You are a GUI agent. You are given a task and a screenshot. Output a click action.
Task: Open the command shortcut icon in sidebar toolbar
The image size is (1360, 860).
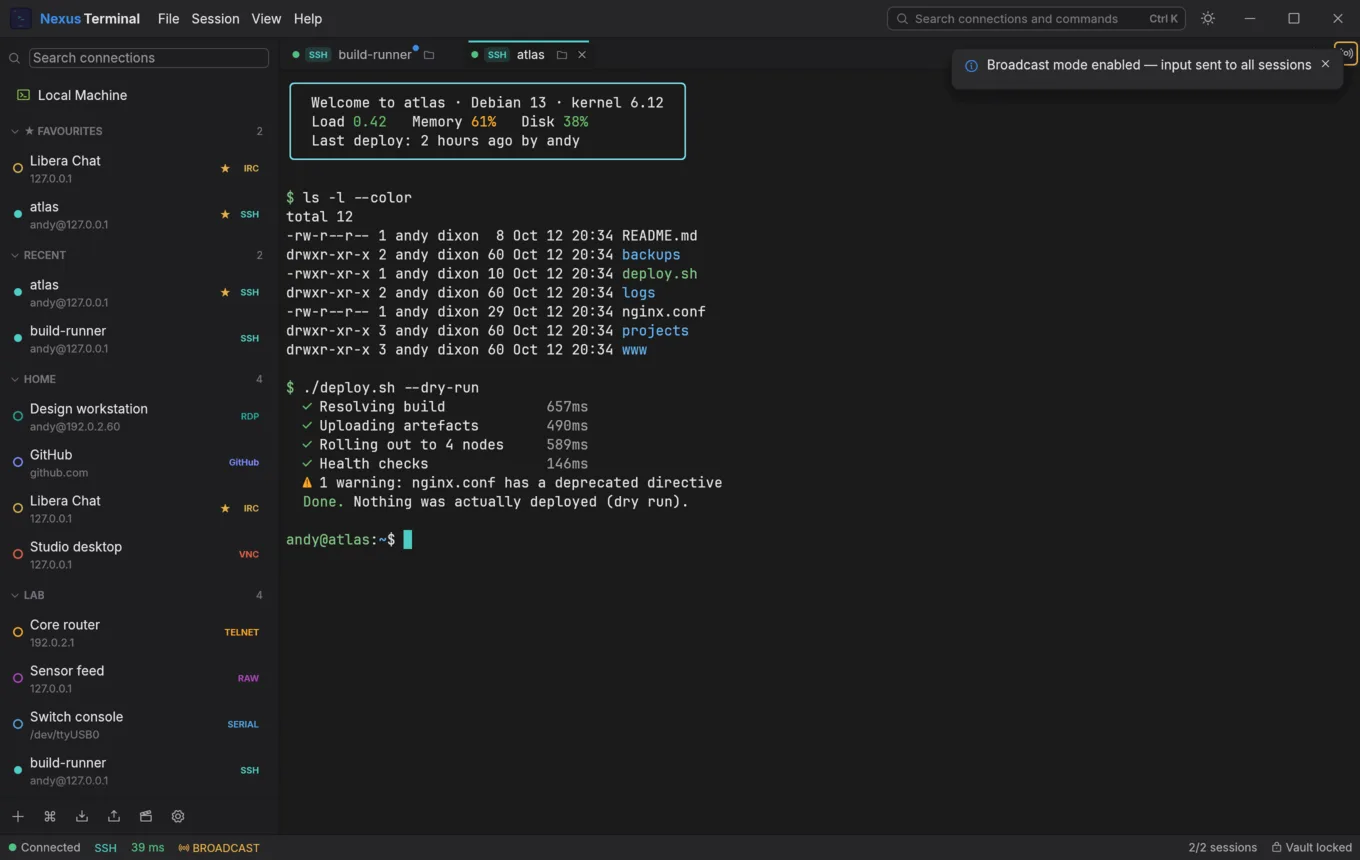point(50,816)
